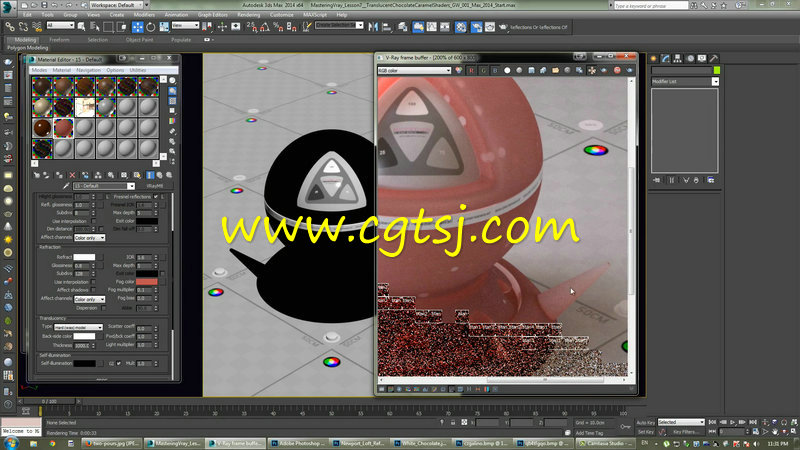The width and height of the screenshot is (800, 450).
Task: Open the selection filter All dropdown
Action: pyautogui.click(x=60, y=26)
